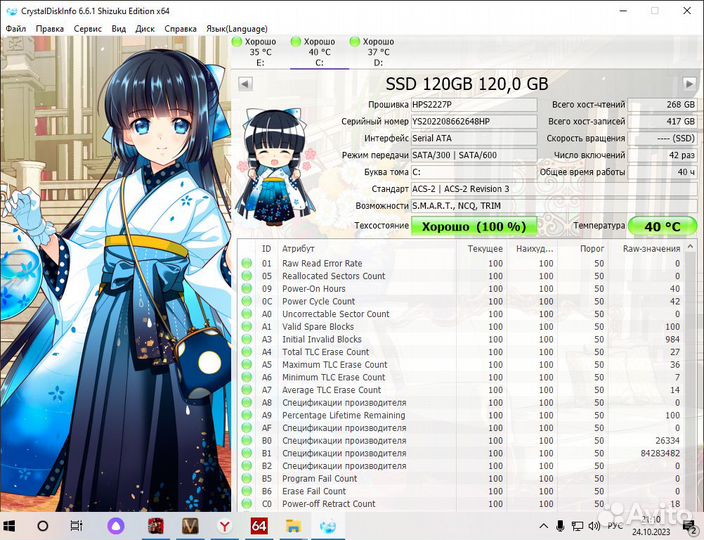Go to next disk with right arrow
The width and height of the screenshot is (704, 540).
689,84
